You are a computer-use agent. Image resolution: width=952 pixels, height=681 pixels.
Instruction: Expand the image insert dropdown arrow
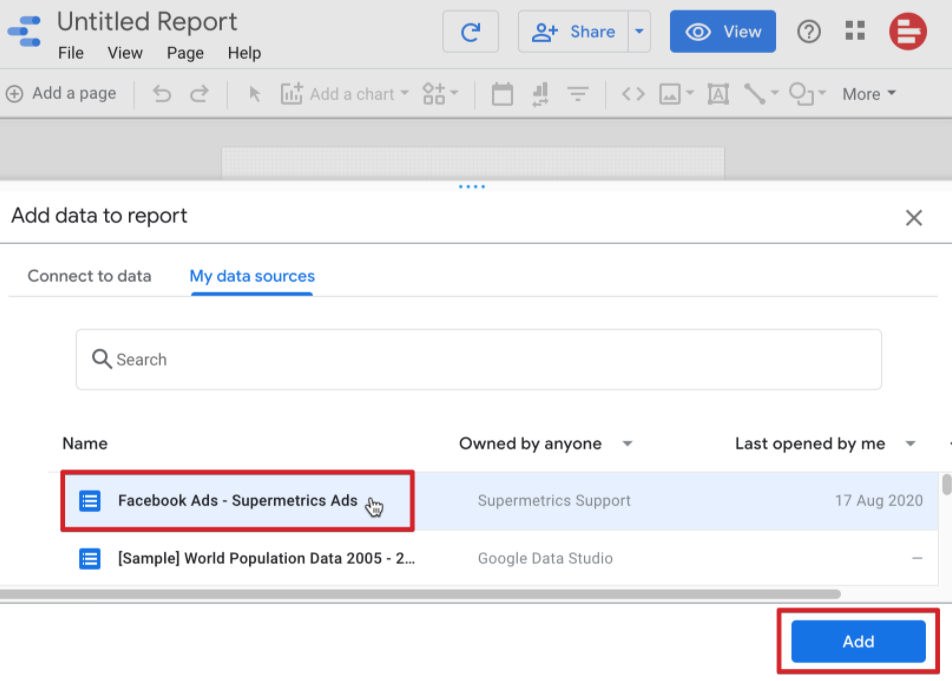click(690, 93)
